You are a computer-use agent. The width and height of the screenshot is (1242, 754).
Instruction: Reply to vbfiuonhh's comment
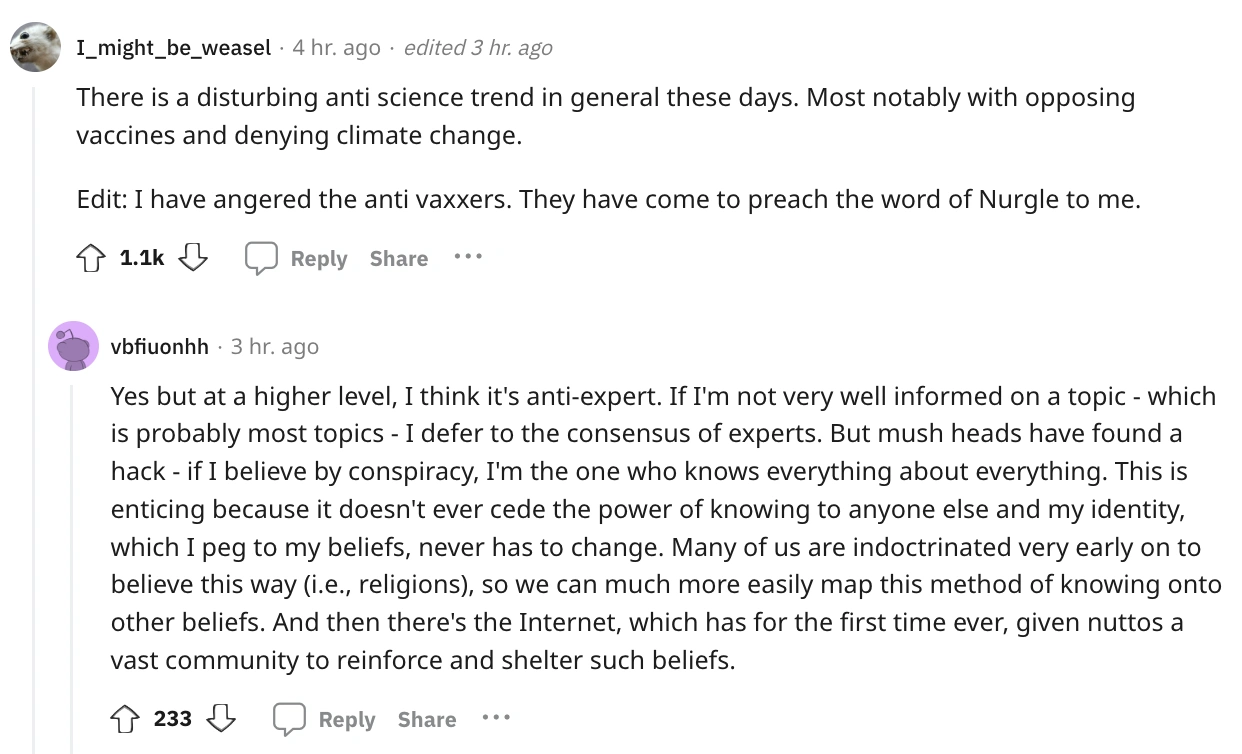pyautogui.click(x=325, y=720)
